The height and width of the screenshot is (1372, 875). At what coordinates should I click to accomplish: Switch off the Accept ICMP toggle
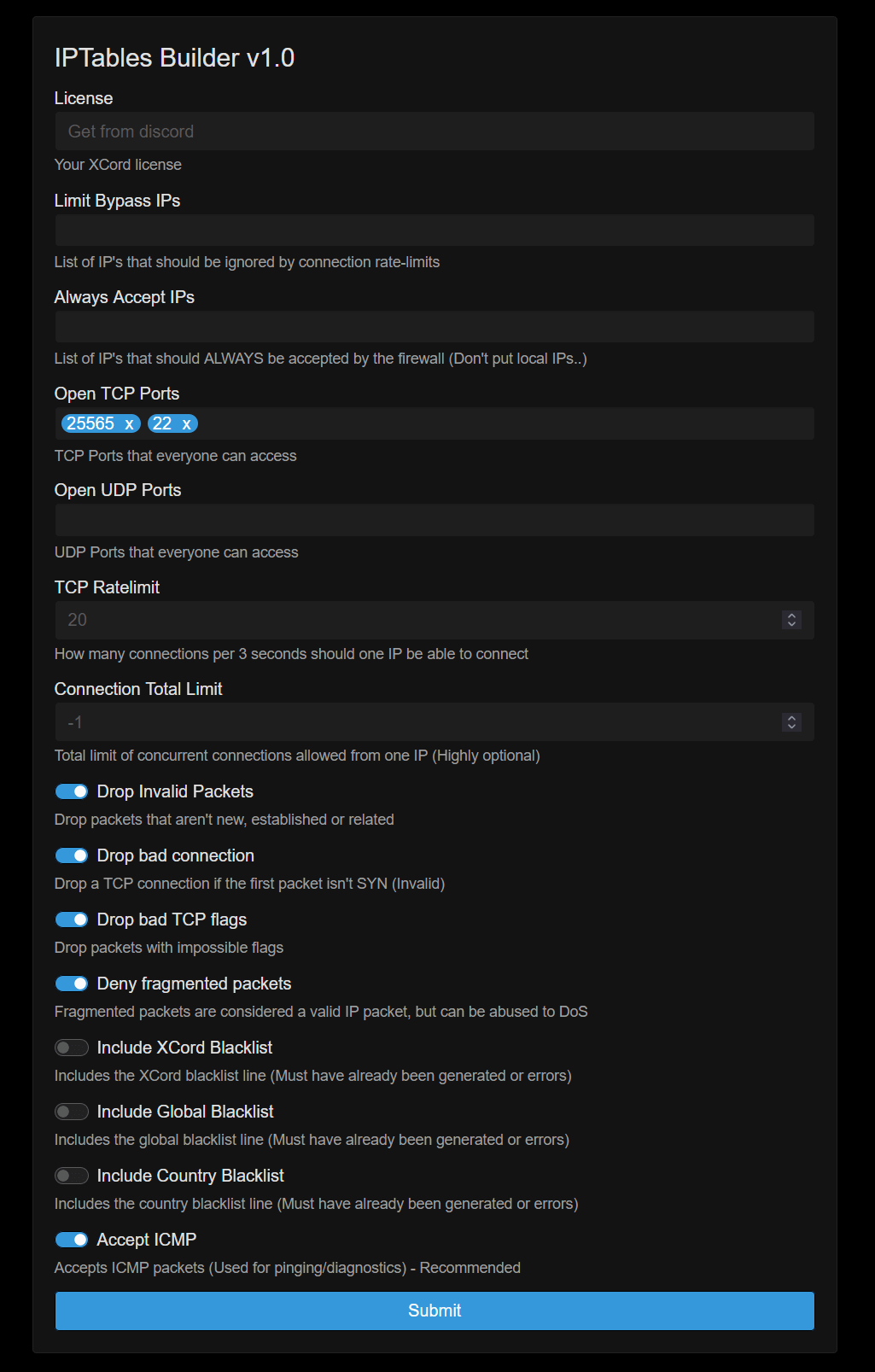coord(72,1240)
